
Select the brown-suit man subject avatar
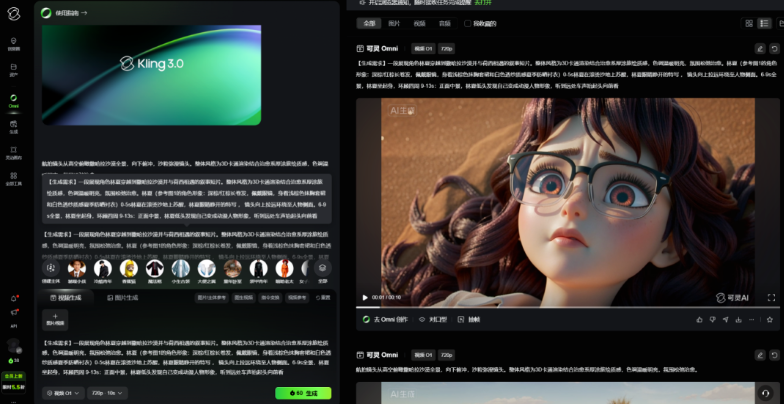pyautogui.click(x=76, y=268)
